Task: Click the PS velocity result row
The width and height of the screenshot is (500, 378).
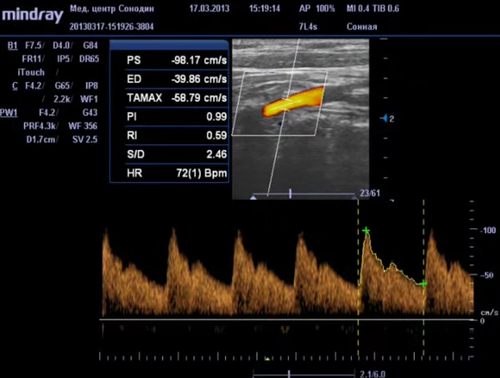Action: coord(177,60)
